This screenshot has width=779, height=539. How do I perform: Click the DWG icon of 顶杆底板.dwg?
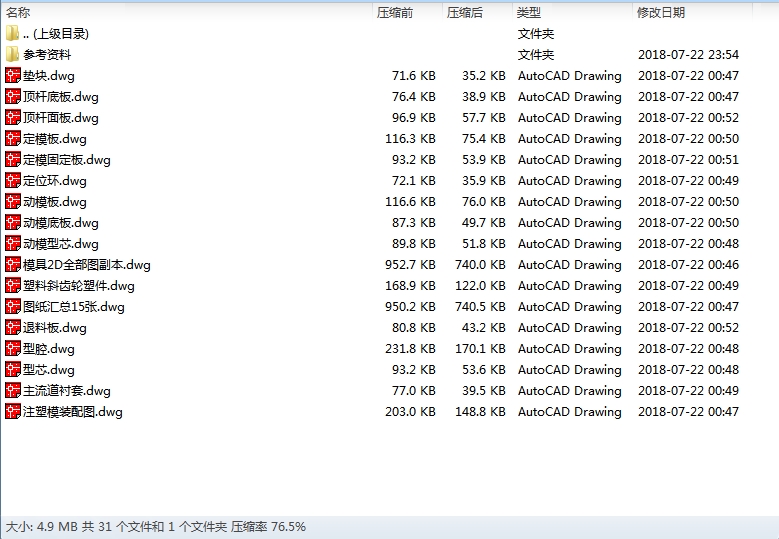(x=12, y=96)
